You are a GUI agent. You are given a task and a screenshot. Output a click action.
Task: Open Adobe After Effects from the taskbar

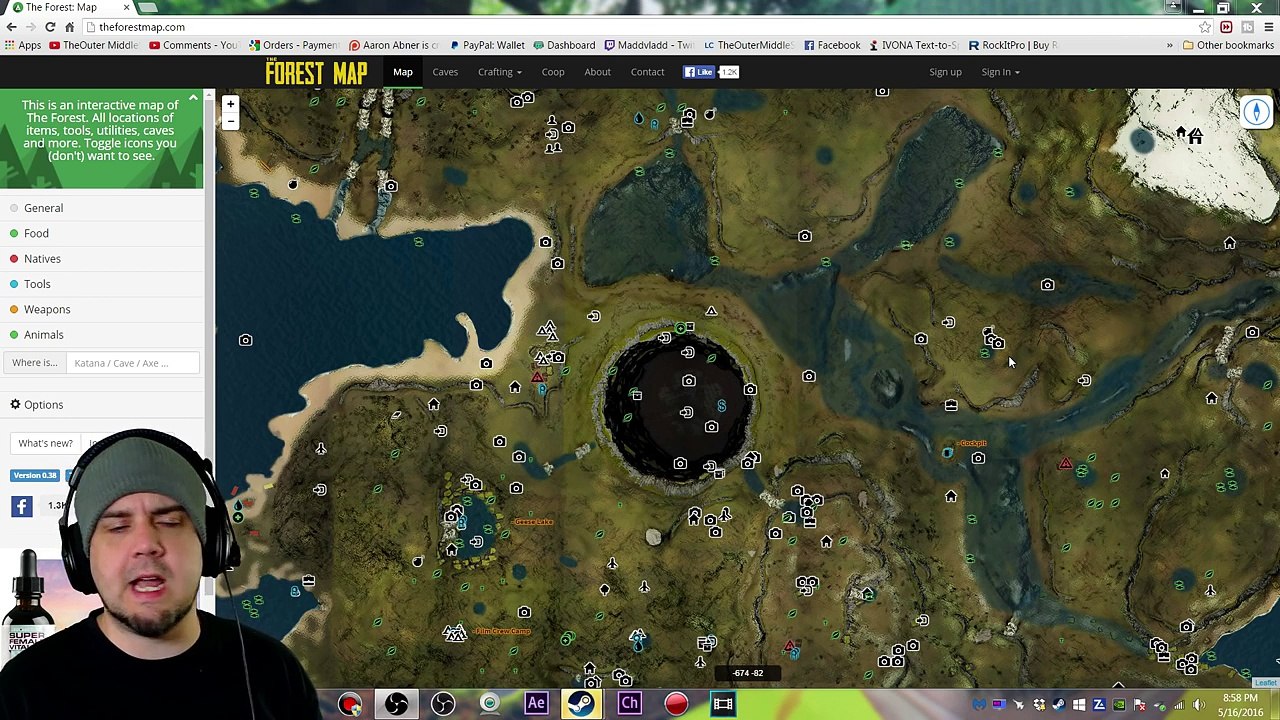pos(536,704)
